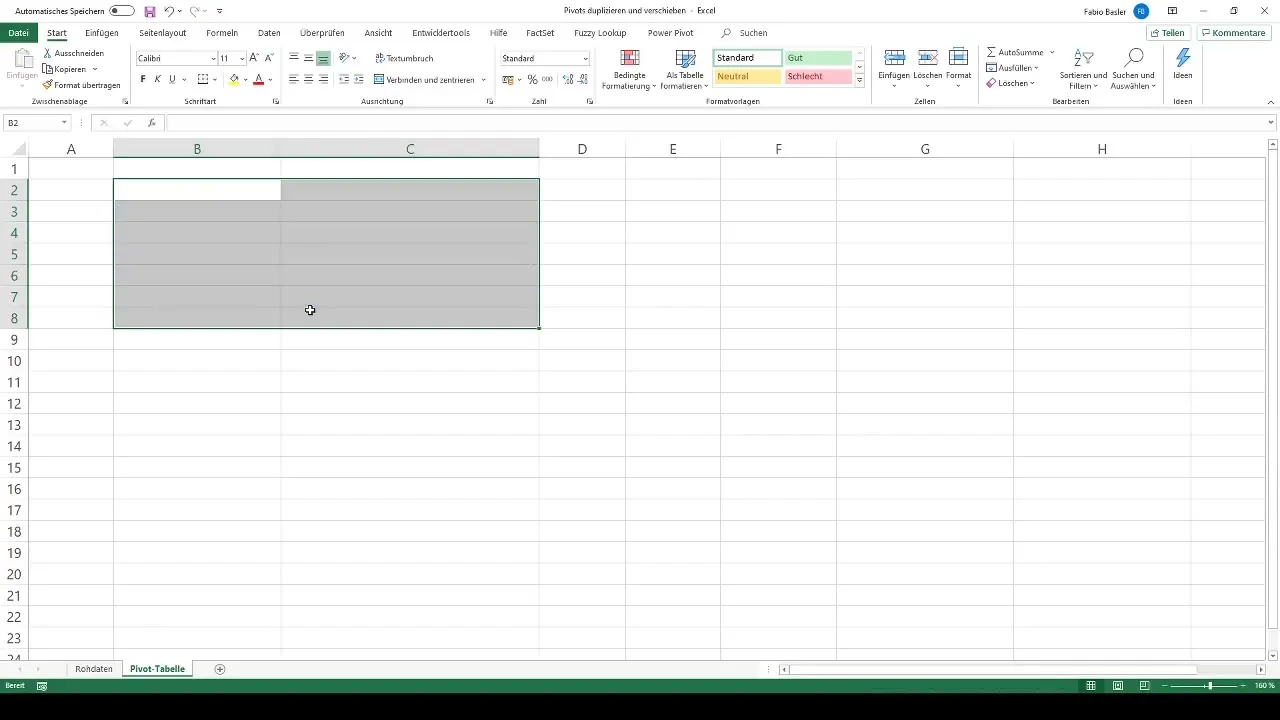Expand the cell styles gallery
This screenshot has width=1280, height=720.
tap(860, 80)
